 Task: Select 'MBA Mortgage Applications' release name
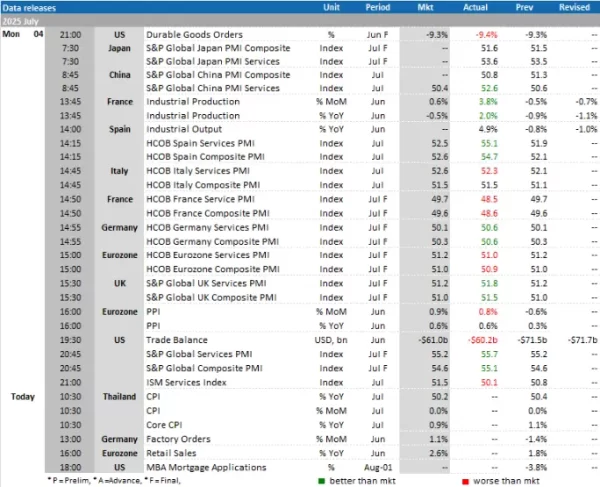206,467
